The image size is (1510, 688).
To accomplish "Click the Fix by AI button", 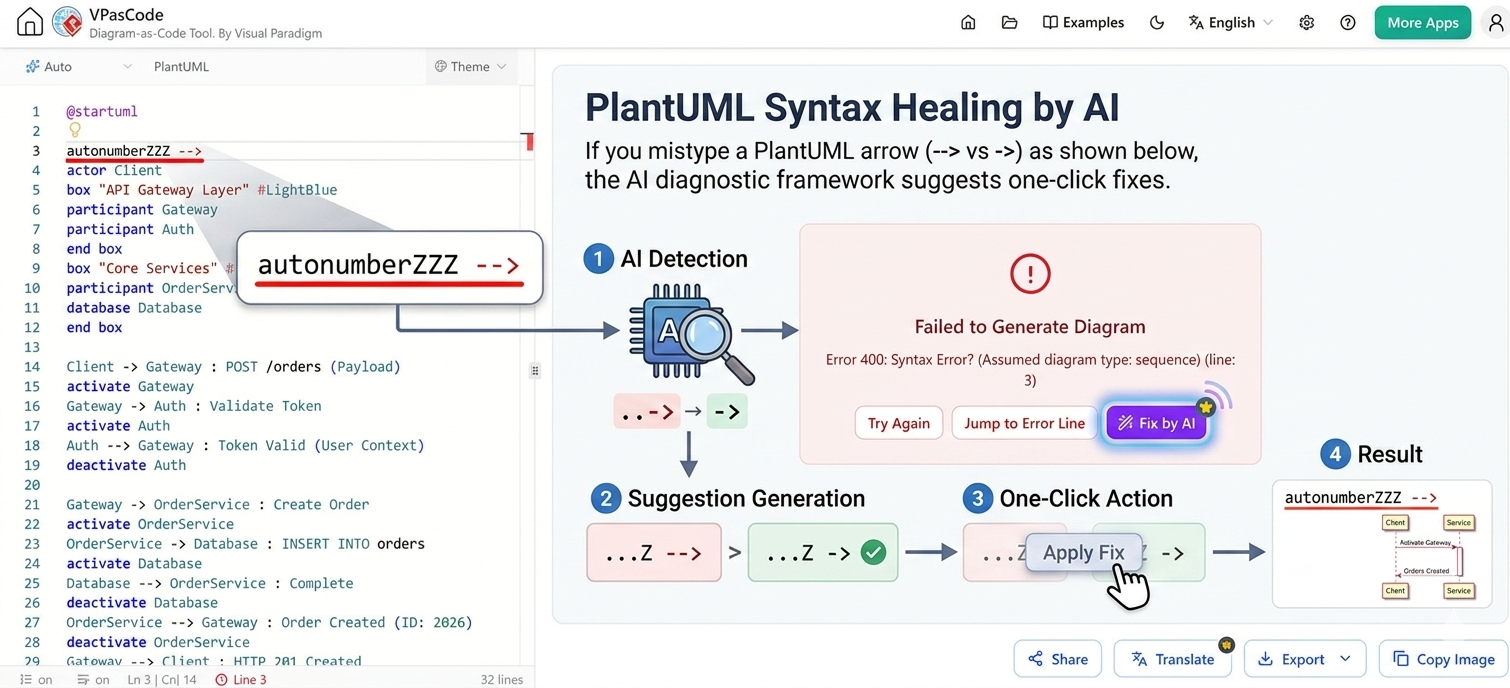I will tap(1158, 423).
